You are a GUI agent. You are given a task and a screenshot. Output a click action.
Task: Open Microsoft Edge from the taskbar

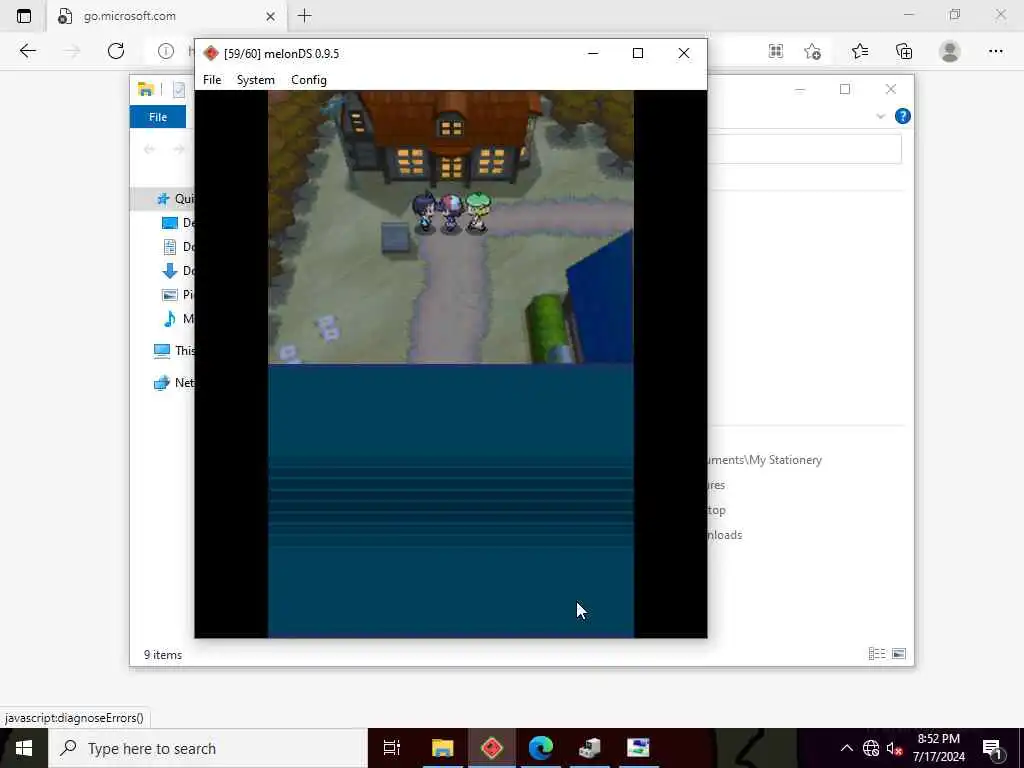tap(541, 748)
